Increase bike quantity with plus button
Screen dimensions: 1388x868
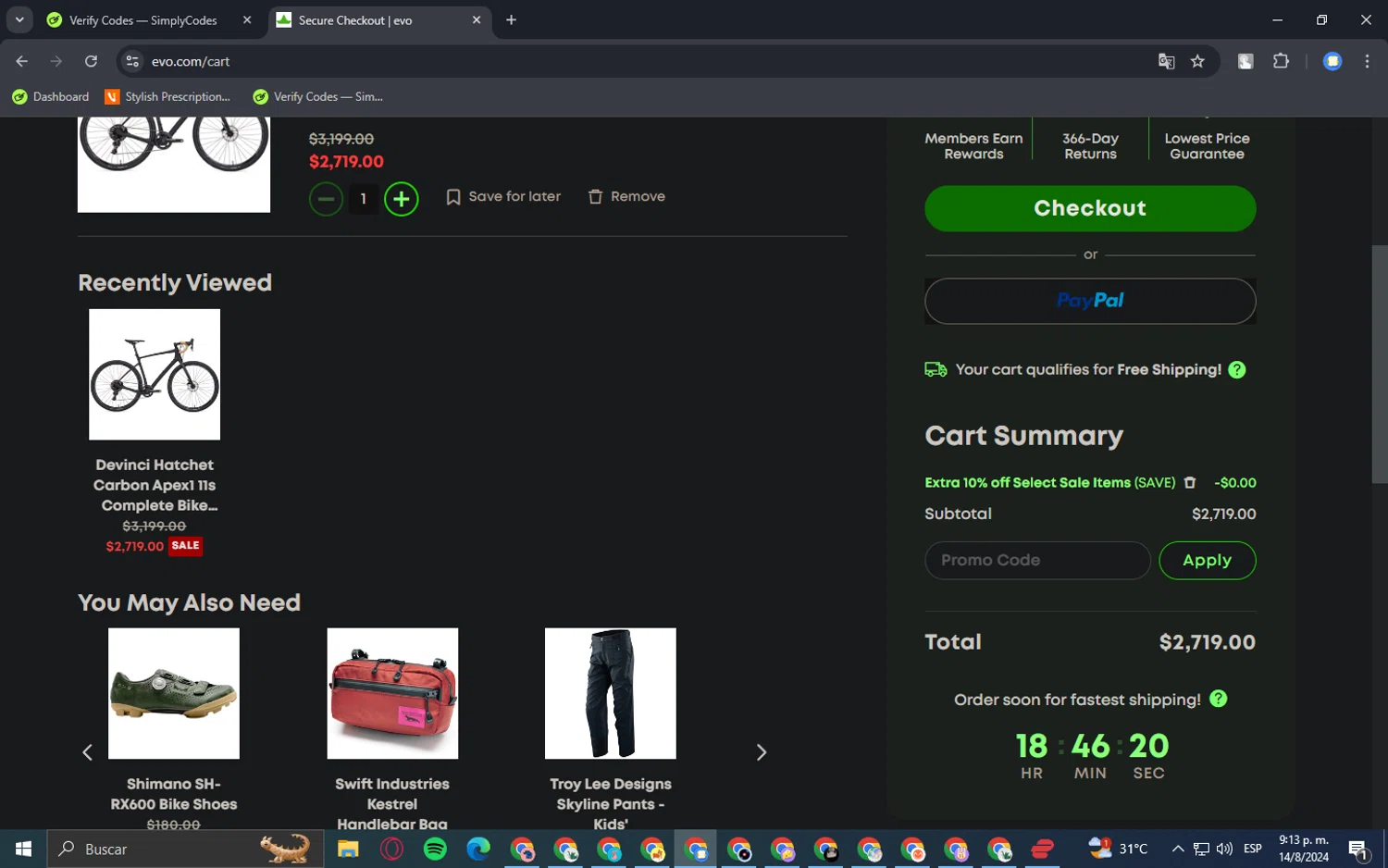[x=401, y=199]
